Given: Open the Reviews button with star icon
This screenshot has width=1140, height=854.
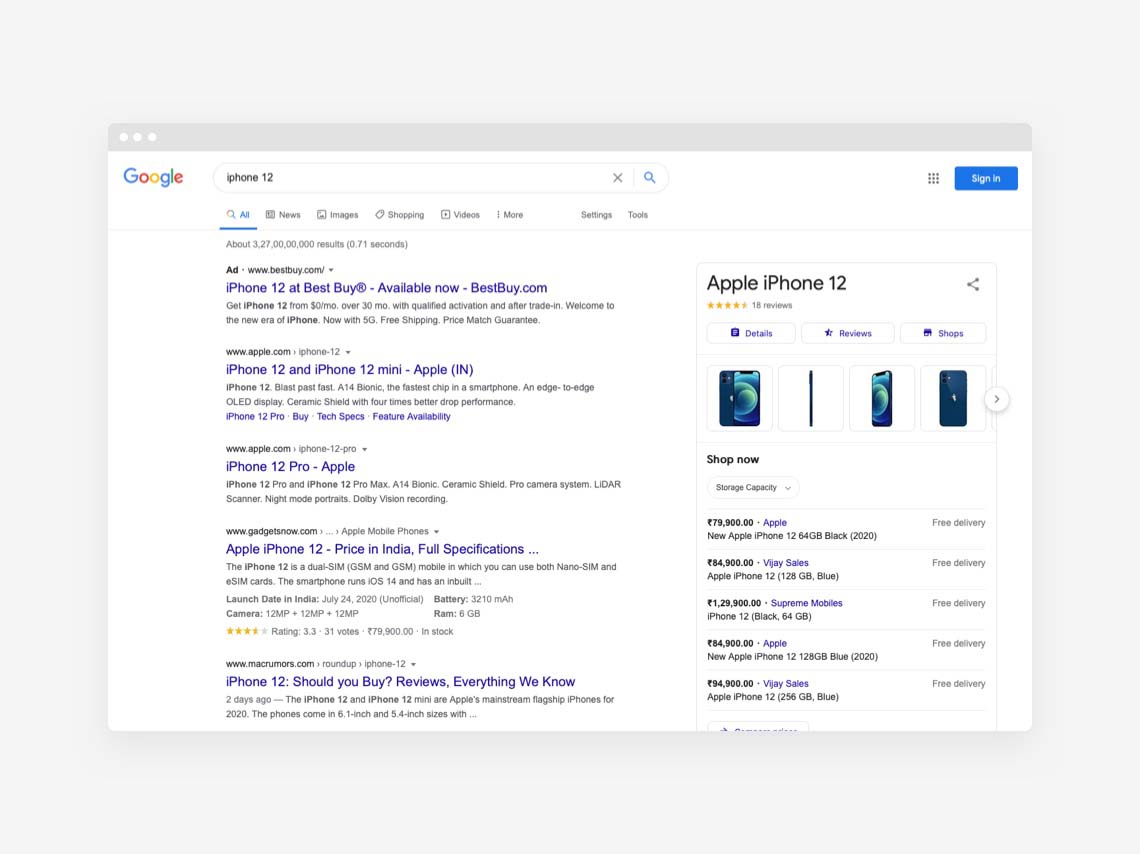Looking at the screenshot, I should click(x=847, y=333).
